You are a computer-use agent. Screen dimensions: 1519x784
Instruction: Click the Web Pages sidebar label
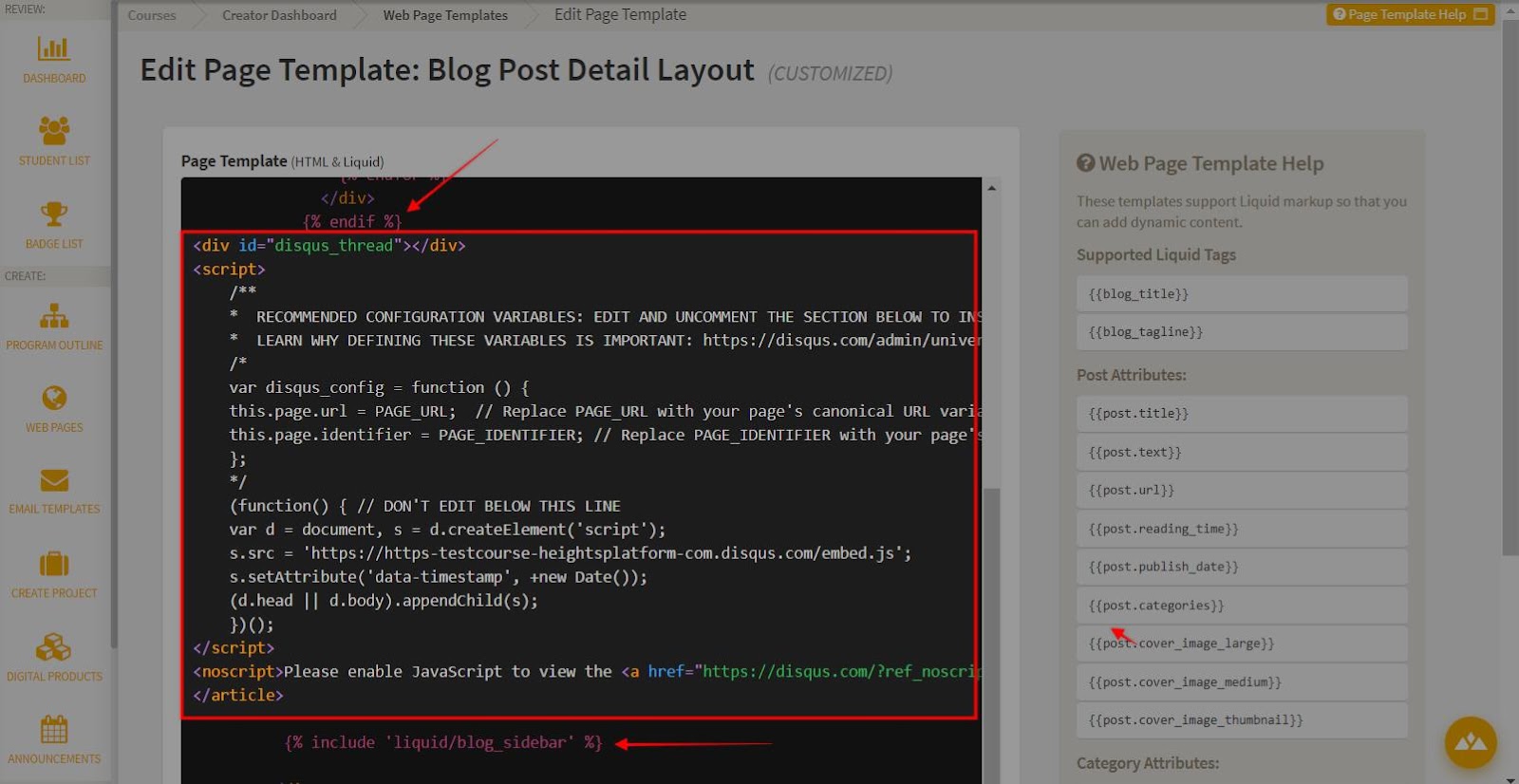pos(54,428)
